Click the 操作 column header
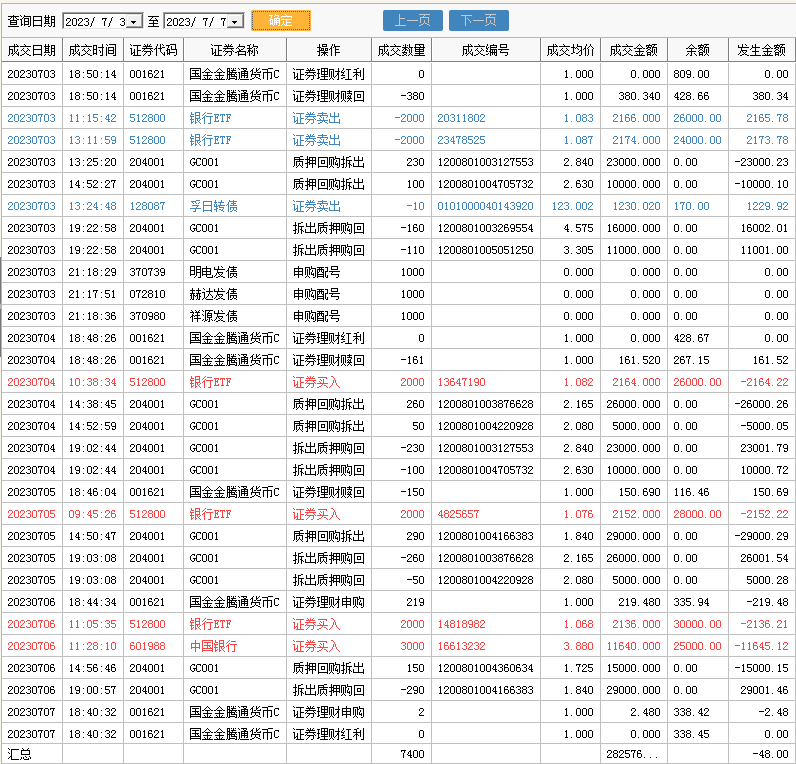This screenshot has width=796, height=764. [328, 50]
